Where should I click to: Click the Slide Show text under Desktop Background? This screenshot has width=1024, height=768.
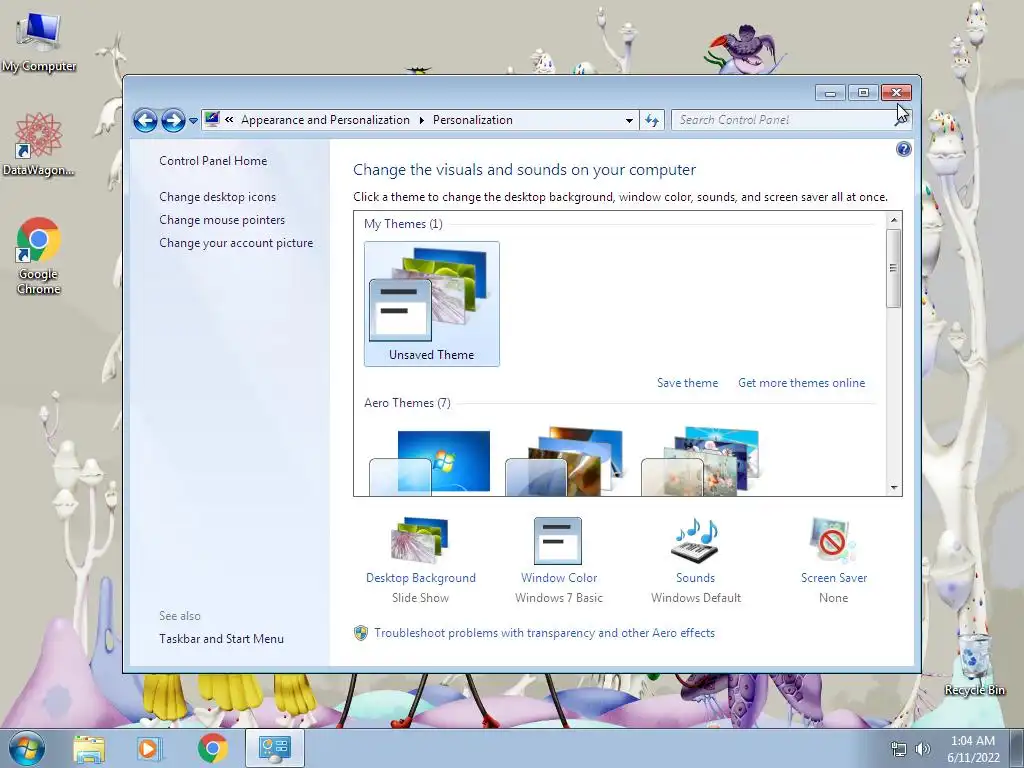[421, 598]
